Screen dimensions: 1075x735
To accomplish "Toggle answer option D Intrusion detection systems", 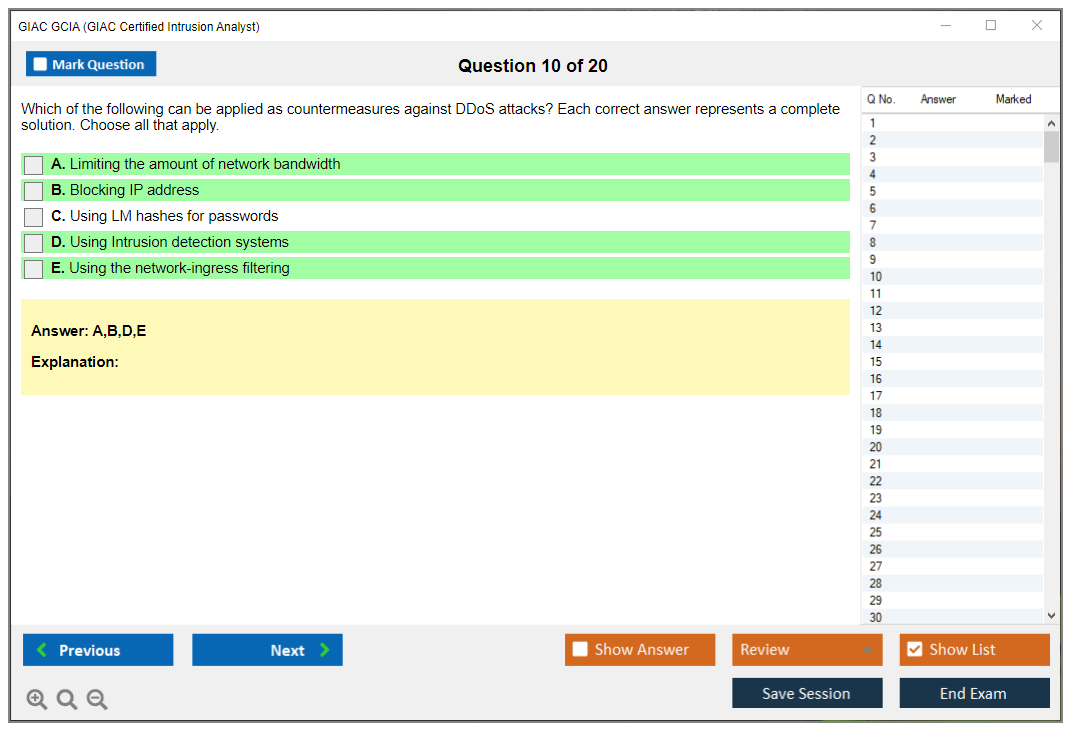I will click(33, 242).
